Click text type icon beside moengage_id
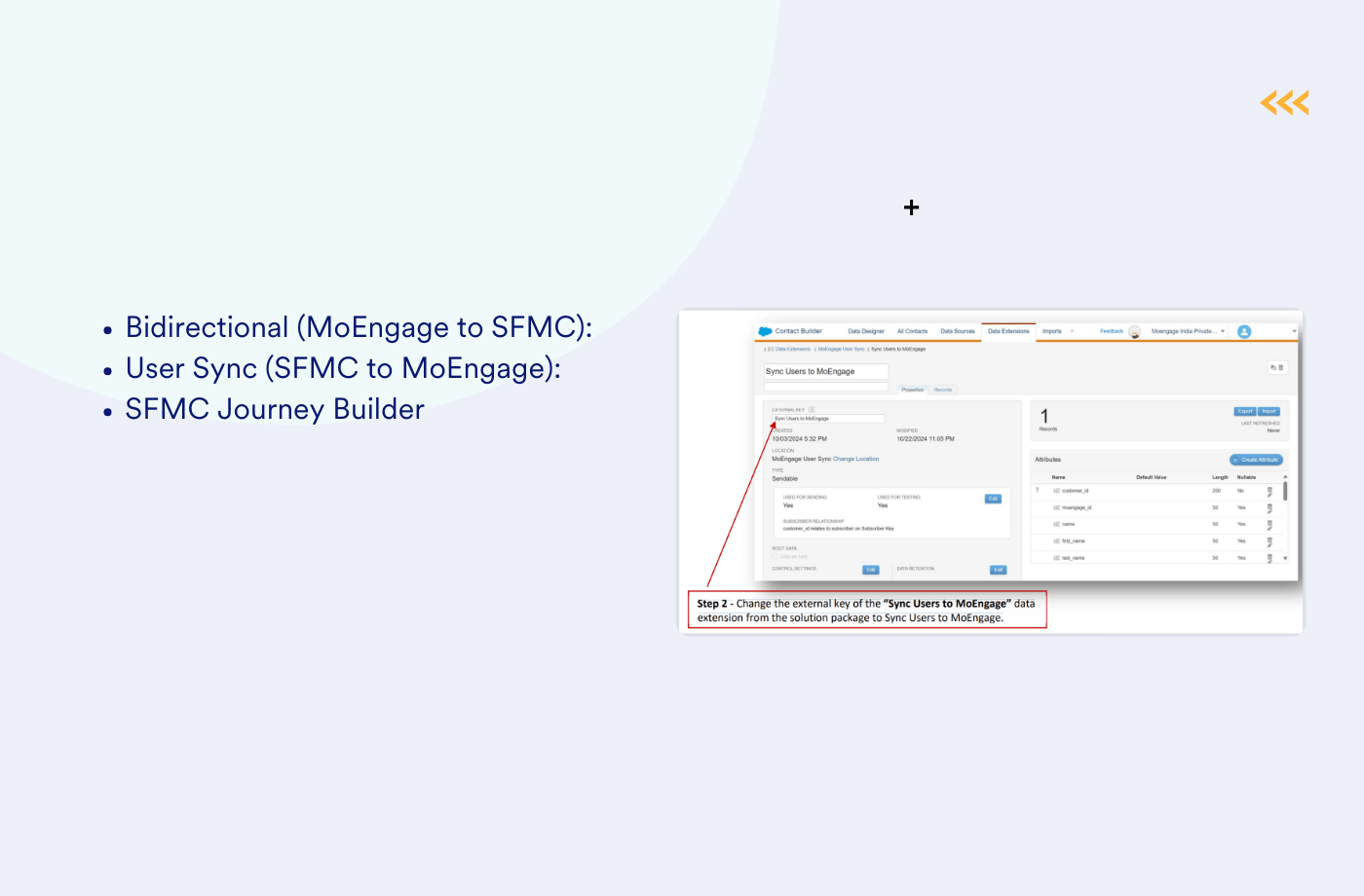Viewport: 1364px width, 896px height. tap(1056, 507)
